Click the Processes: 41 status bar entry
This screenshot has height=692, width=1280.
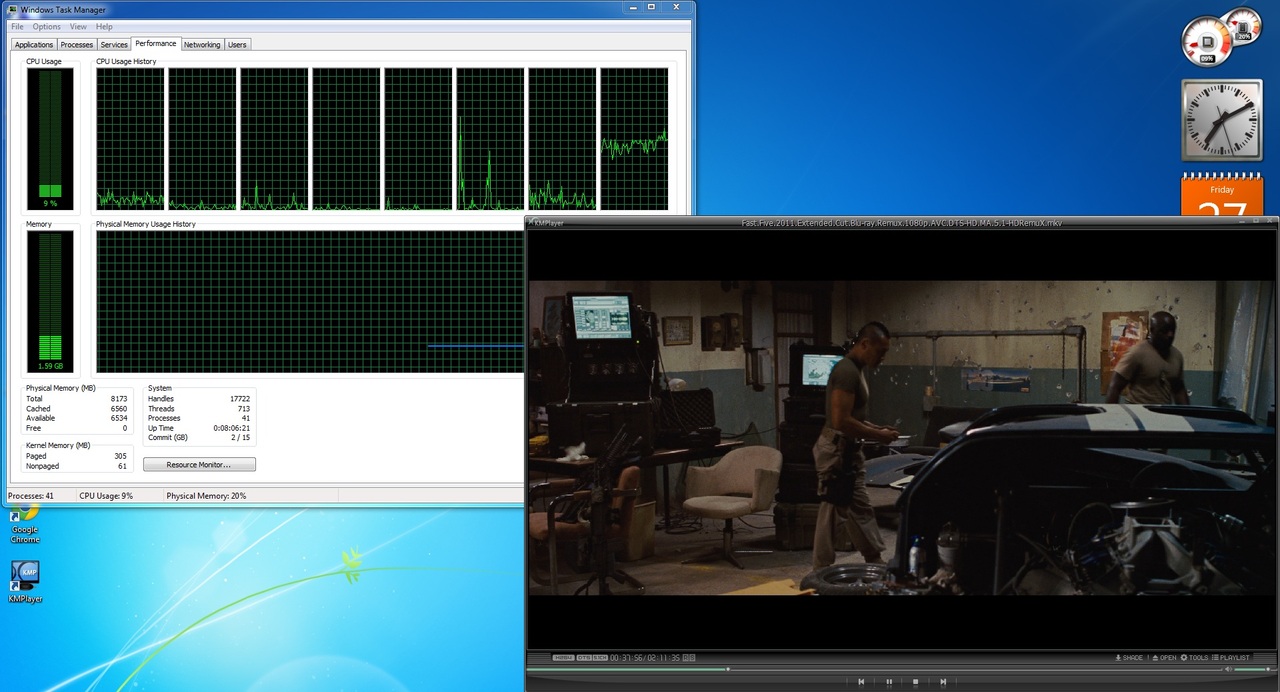click(x=31, y=496)
